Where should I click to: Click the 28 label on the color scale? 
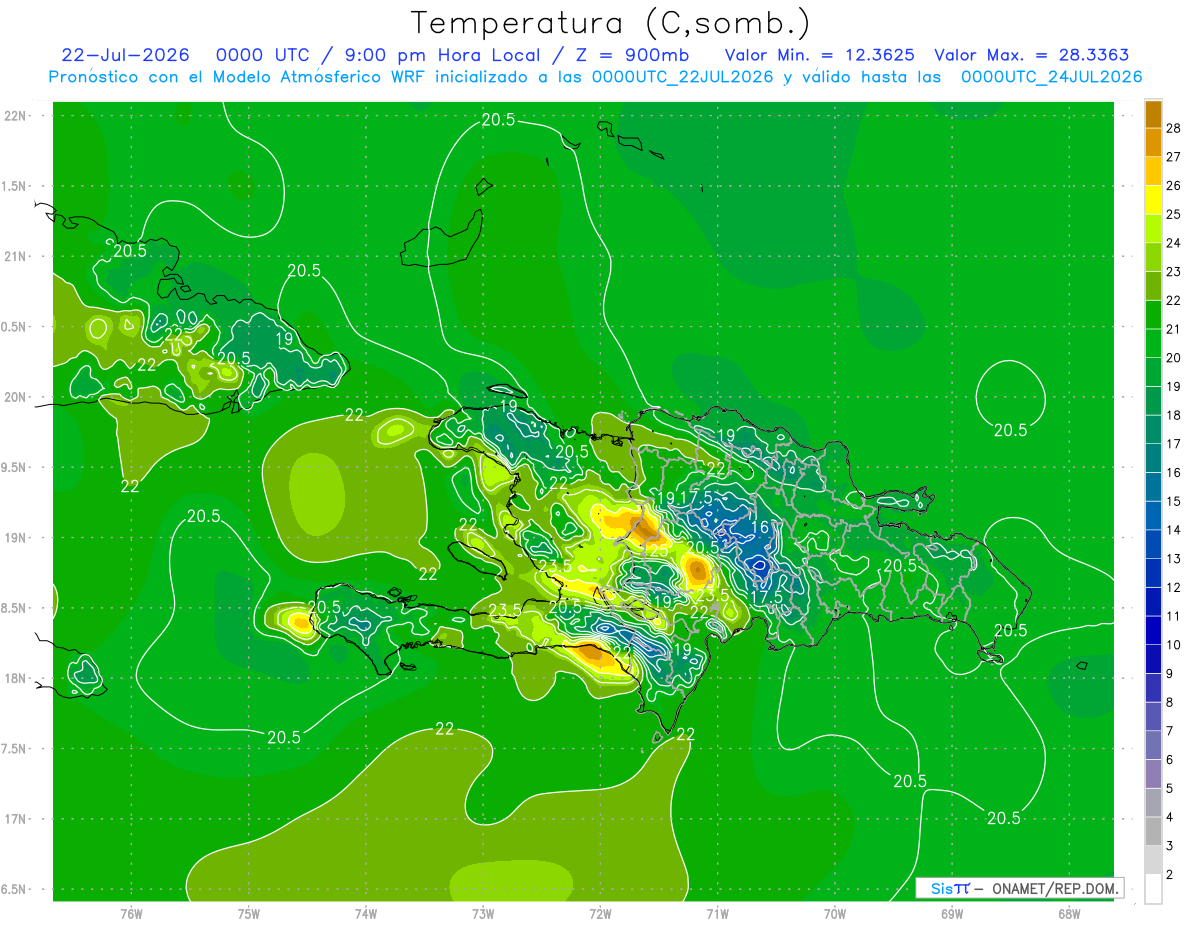1174,128
